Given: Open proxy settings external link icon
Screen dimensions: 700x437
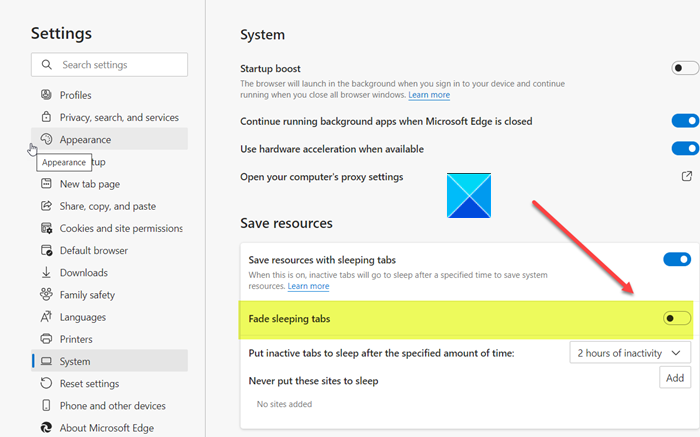Looking at the screenshot, I should [x=687, y=176].
